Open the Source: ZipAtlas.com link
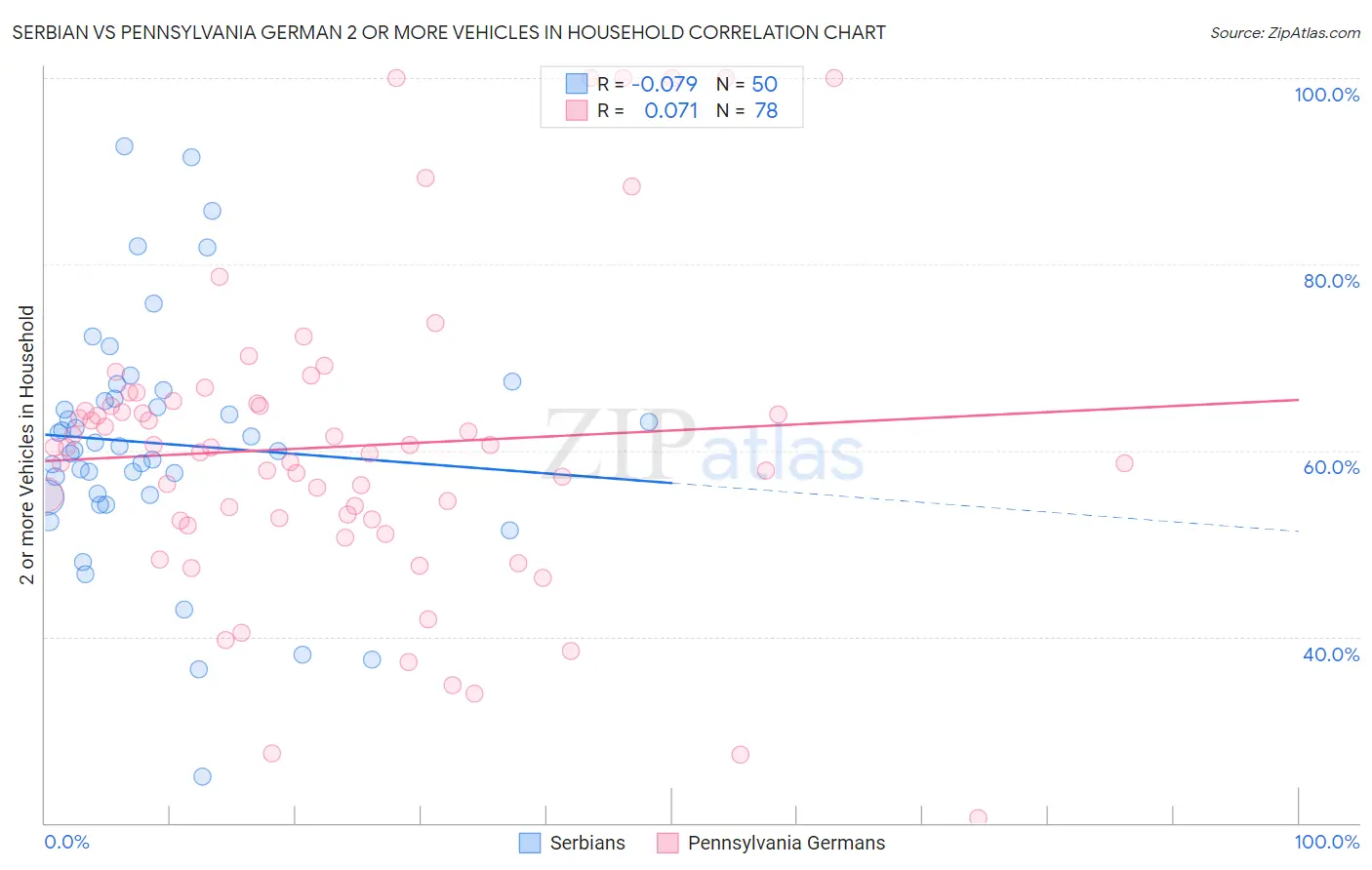Viewport: 1372px width, 870px height. tap(1285, 32)
